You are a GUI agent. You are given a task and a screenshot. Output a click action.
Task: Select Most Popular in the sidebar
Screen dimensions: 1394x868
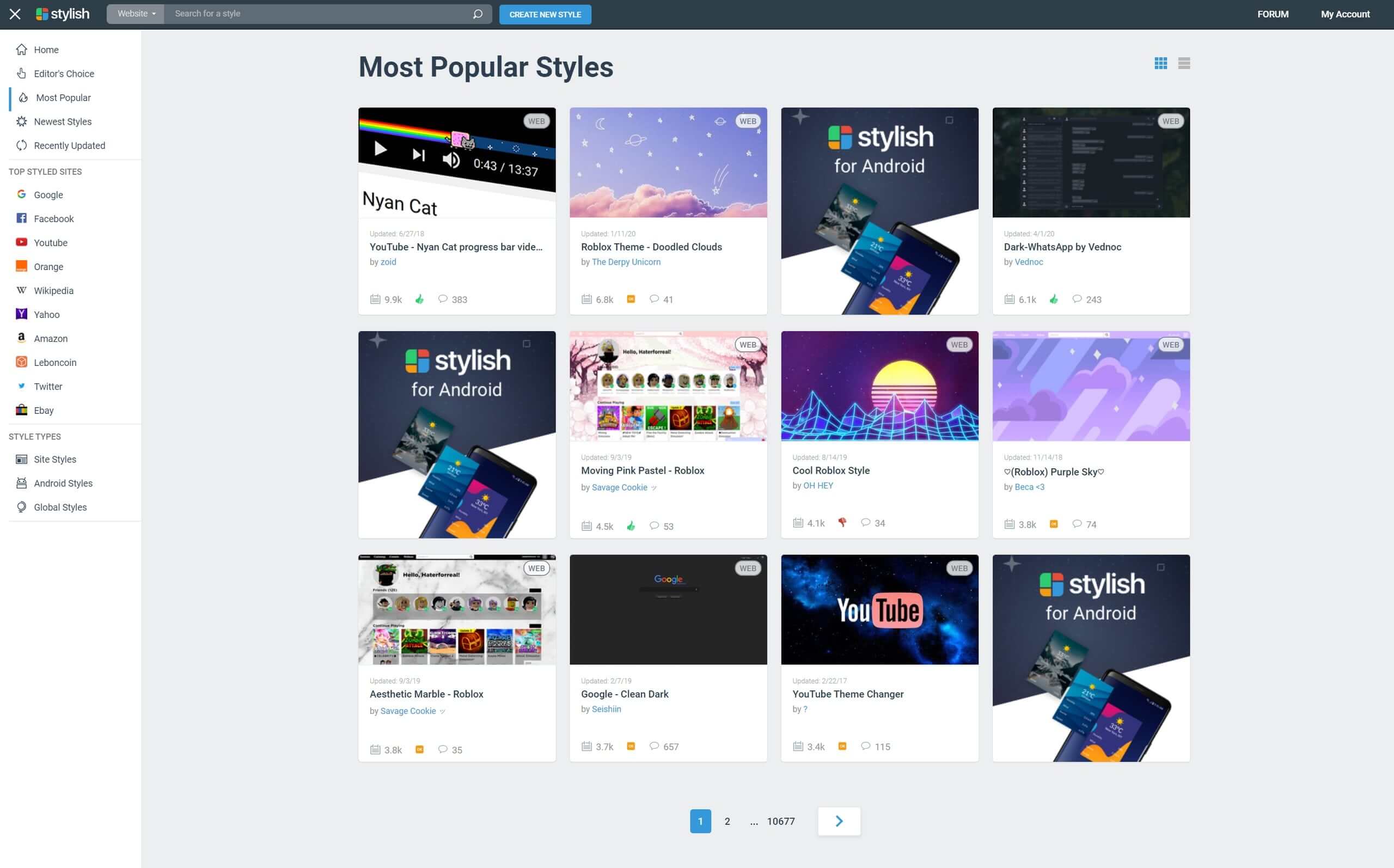63,97
